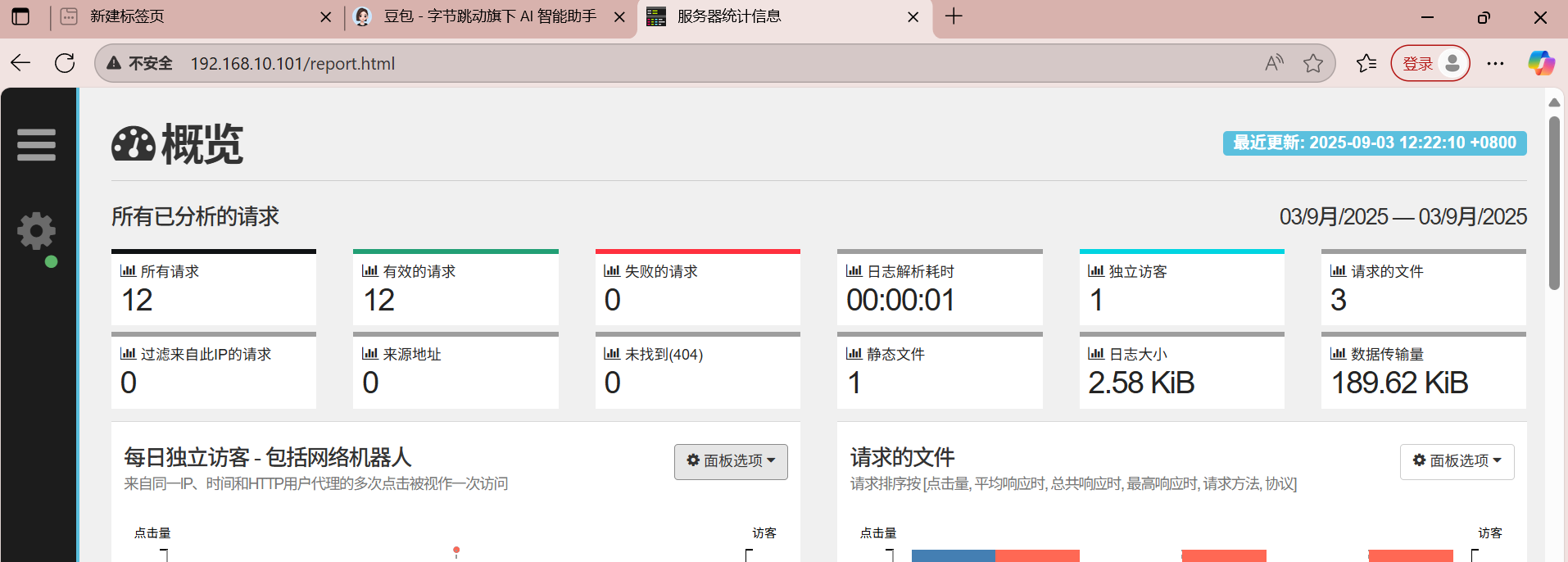Click the page vertical scrollbar thumb
The height and width of the screenshot is (562, 1568).
pos(1554,202)
